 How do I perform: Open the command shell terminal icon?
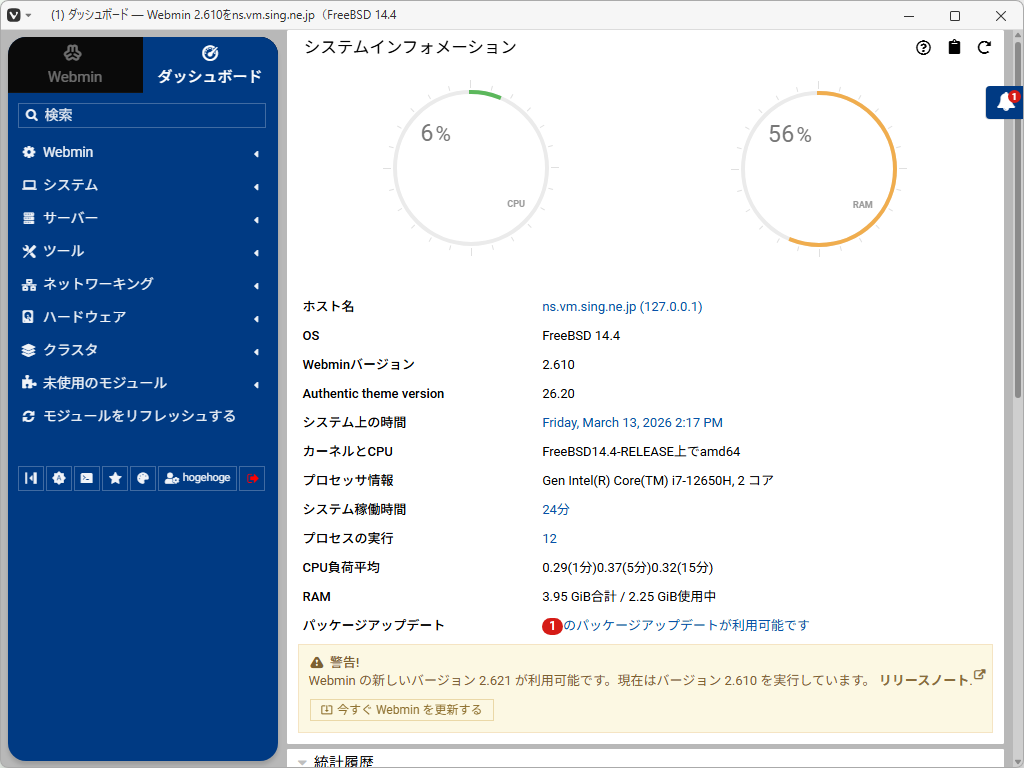(87, 478)
